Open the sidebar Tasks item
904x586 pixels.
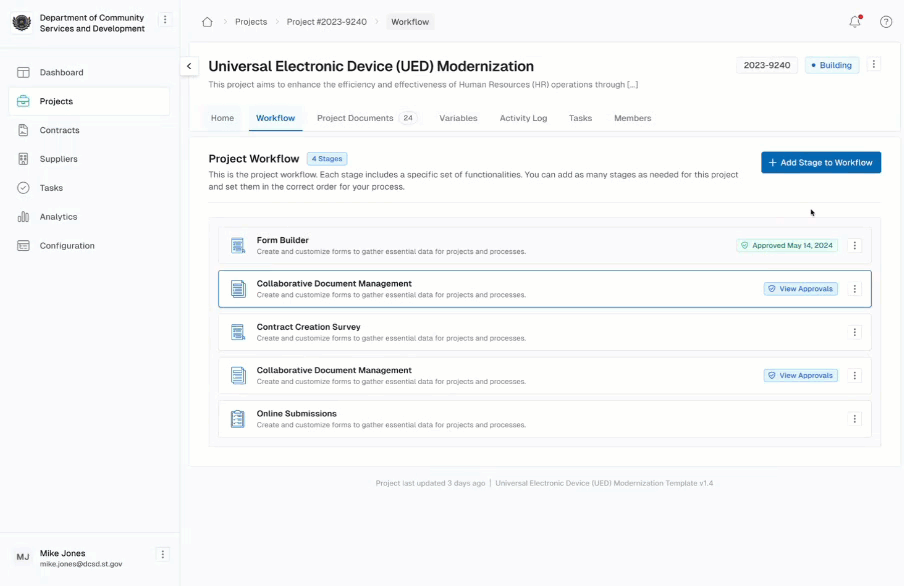(x=51, y=188)
